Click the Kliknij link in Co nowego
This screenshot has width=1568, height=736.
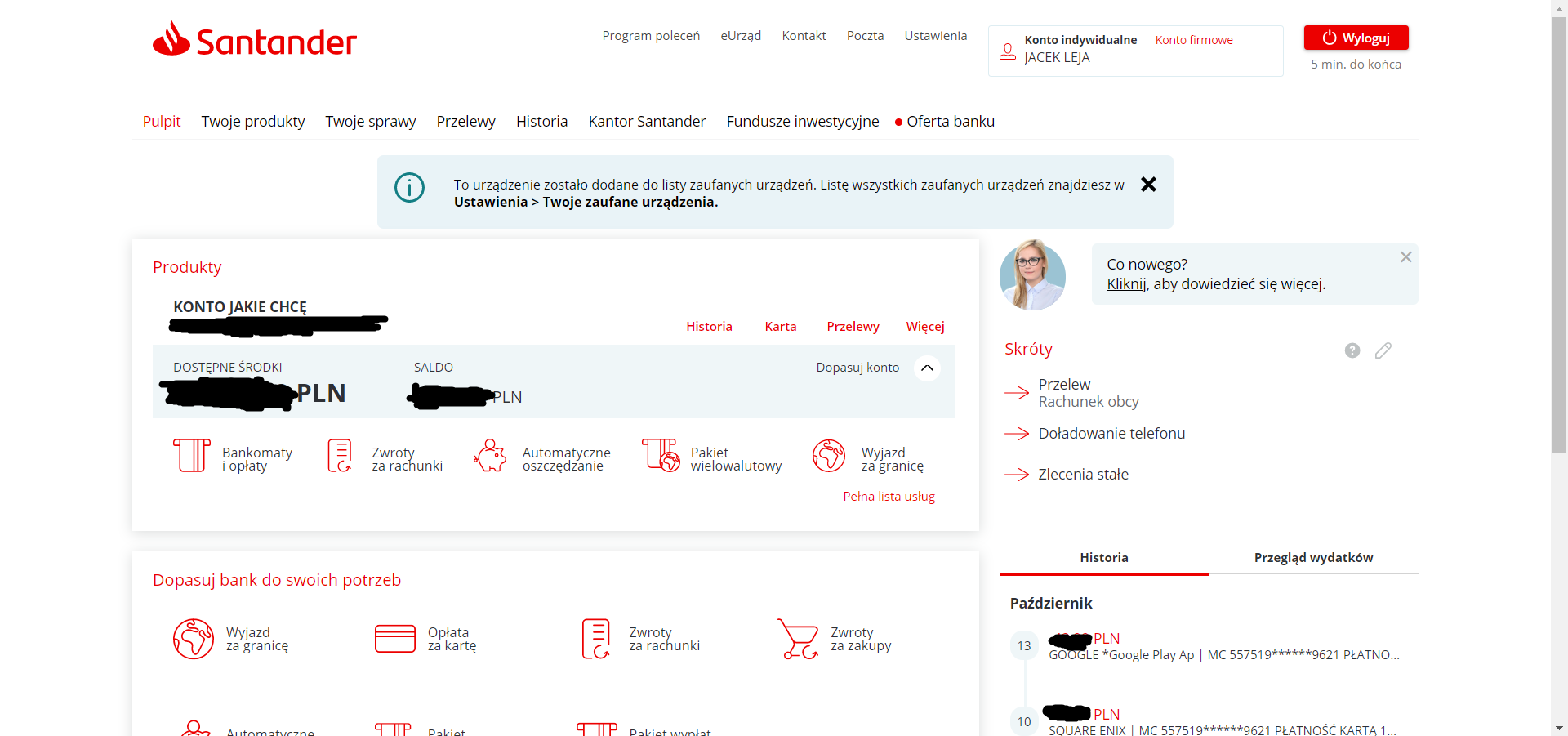tap(1127, 284)
